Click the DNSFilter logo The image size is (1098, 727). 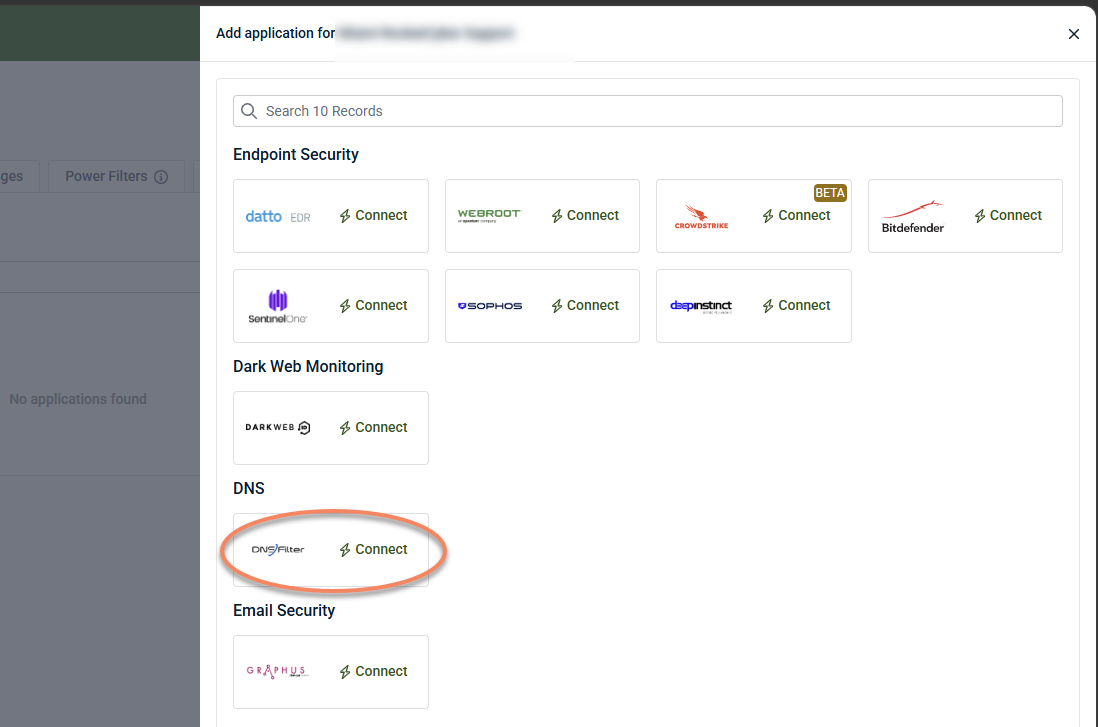click(x=278, y=550)
